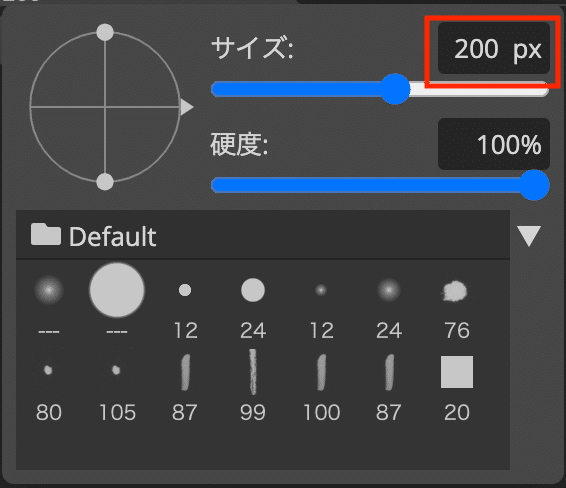Click the Default folder name text
566x488 pixels.
[113, 237]
